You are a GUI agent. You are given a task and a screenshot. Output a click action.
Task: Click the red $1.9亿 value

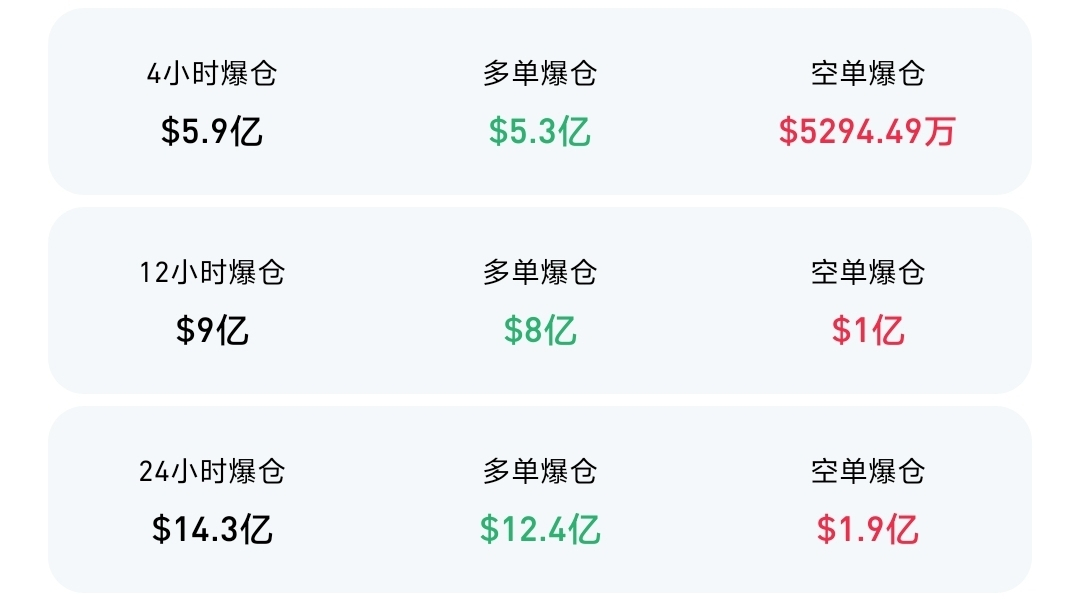[868, 529]
